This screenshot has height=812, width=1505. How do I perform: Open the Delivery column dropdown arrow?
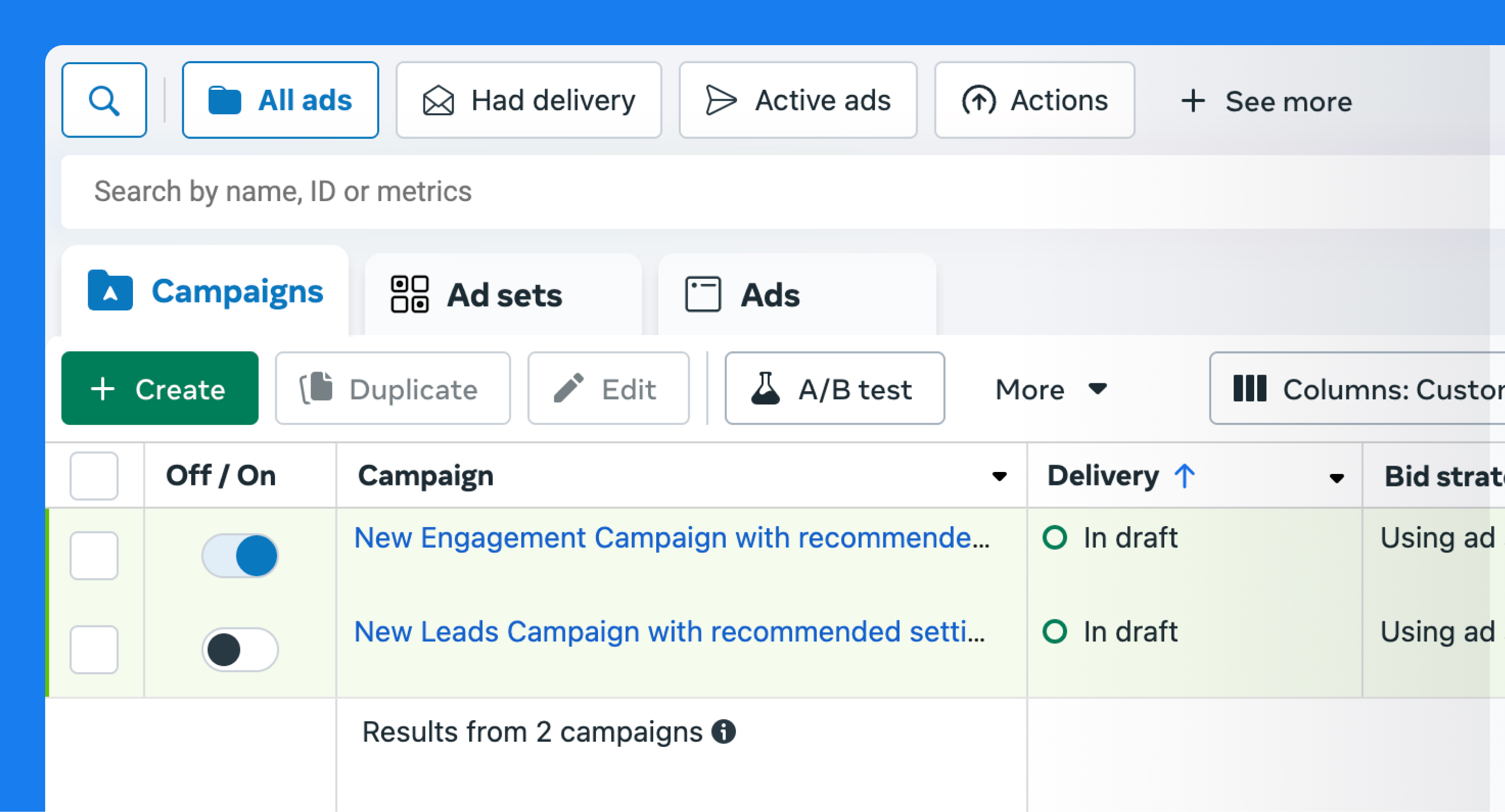pyautogui.click(x=1337, y=478)
